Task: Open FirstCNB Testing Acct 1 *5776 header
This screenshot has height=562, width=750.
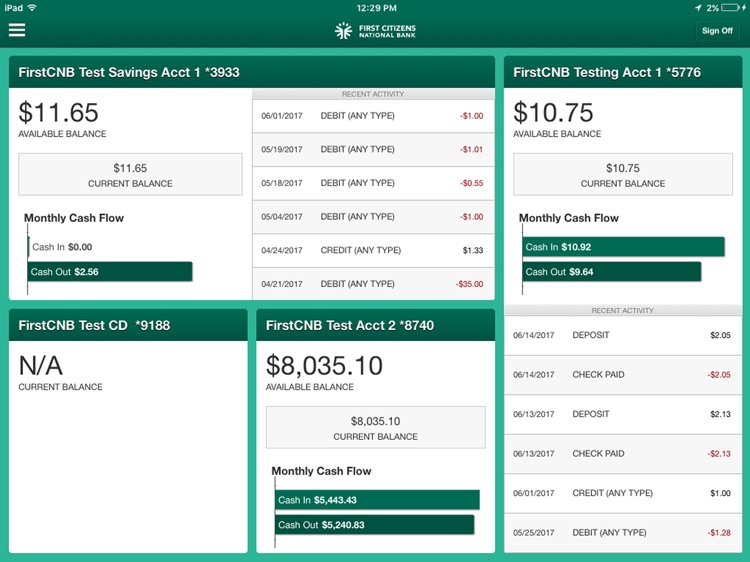Action: pos(622,72)
